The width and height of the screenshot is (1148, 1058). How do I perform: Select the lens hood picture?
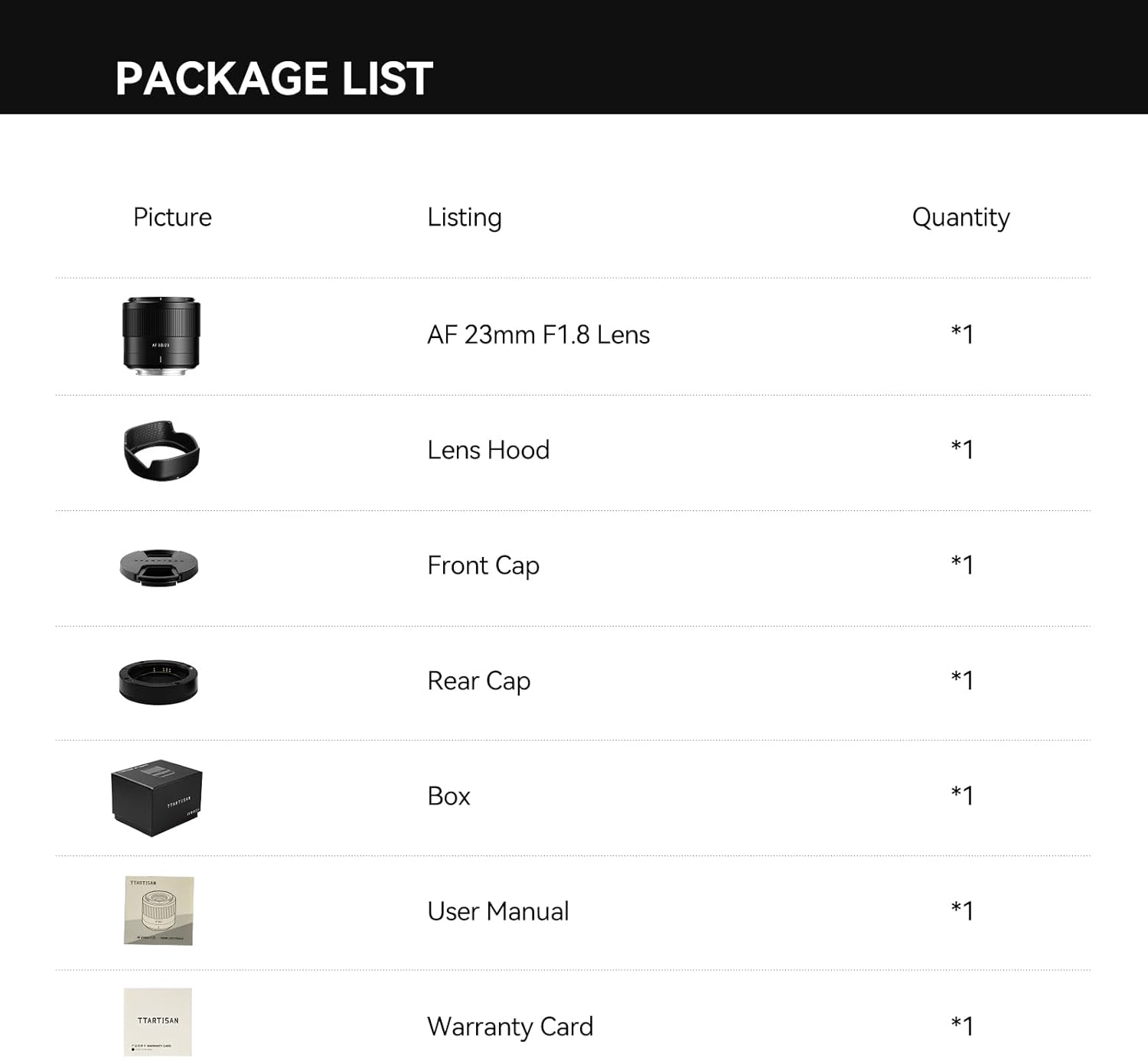click(x=161, y=451)
